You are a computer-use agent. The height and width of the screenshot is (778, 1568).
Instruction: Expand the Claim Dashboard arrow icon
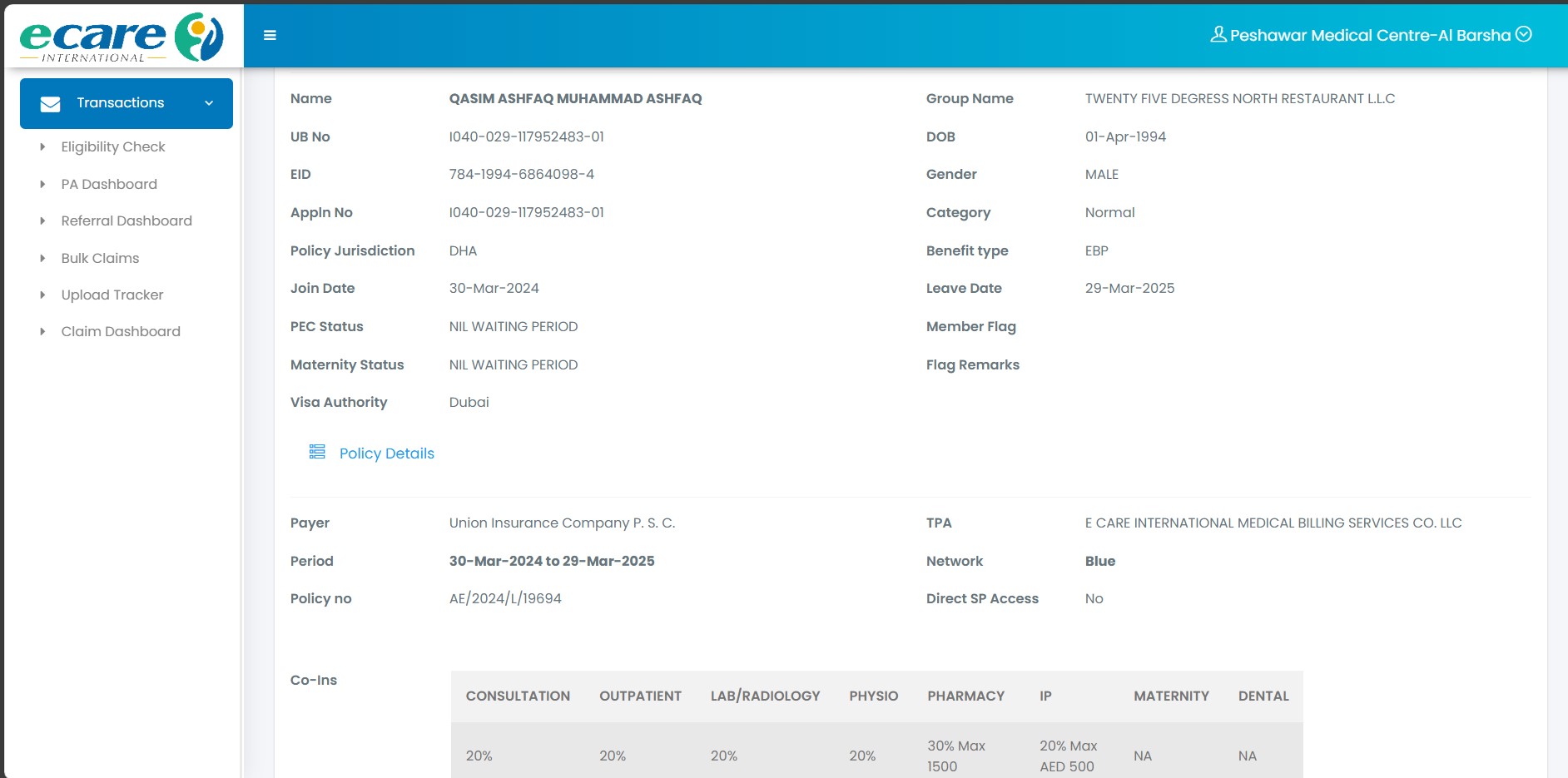pos(42,331)
